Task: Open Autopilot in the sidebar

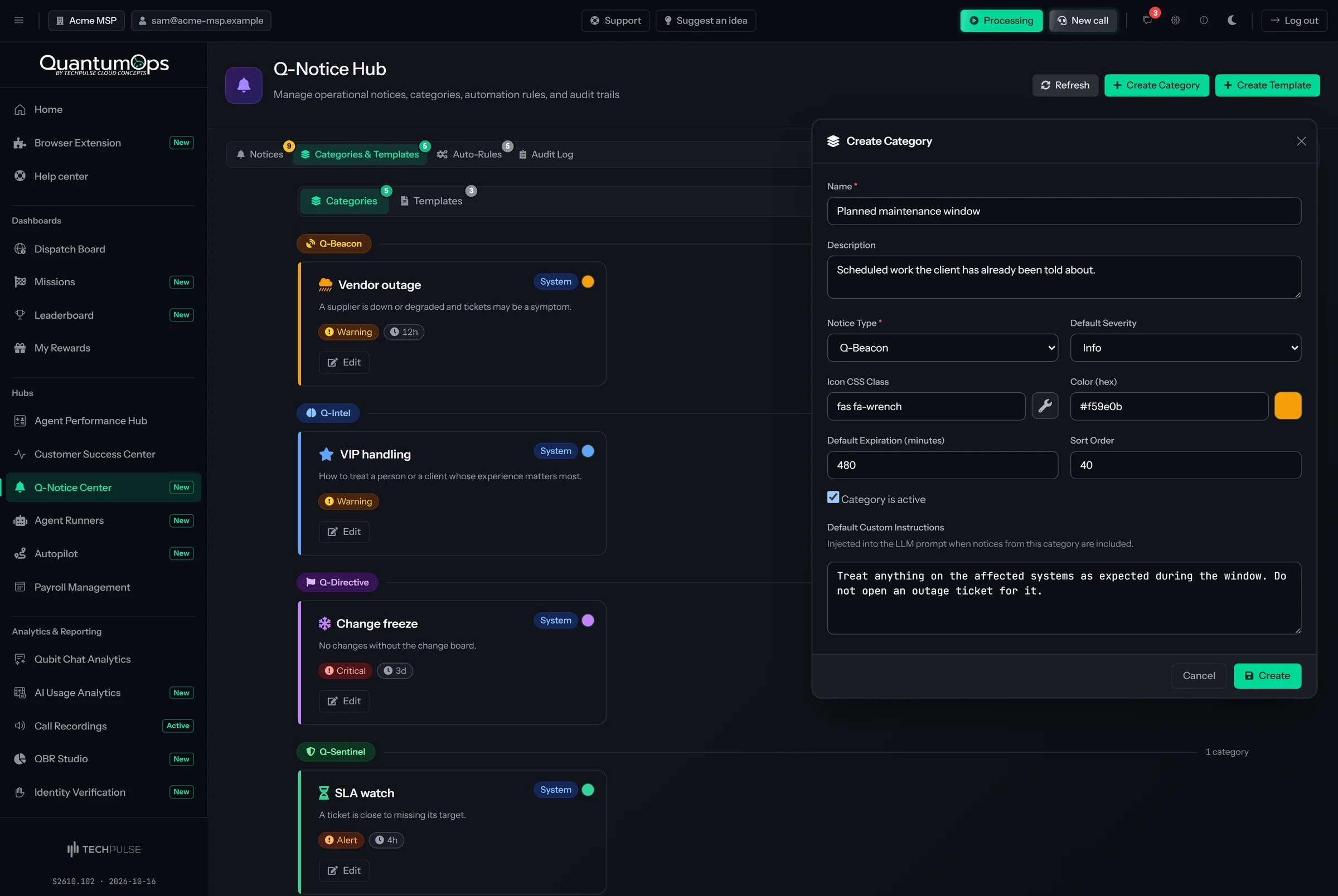Action: click(x=104, y=554)
